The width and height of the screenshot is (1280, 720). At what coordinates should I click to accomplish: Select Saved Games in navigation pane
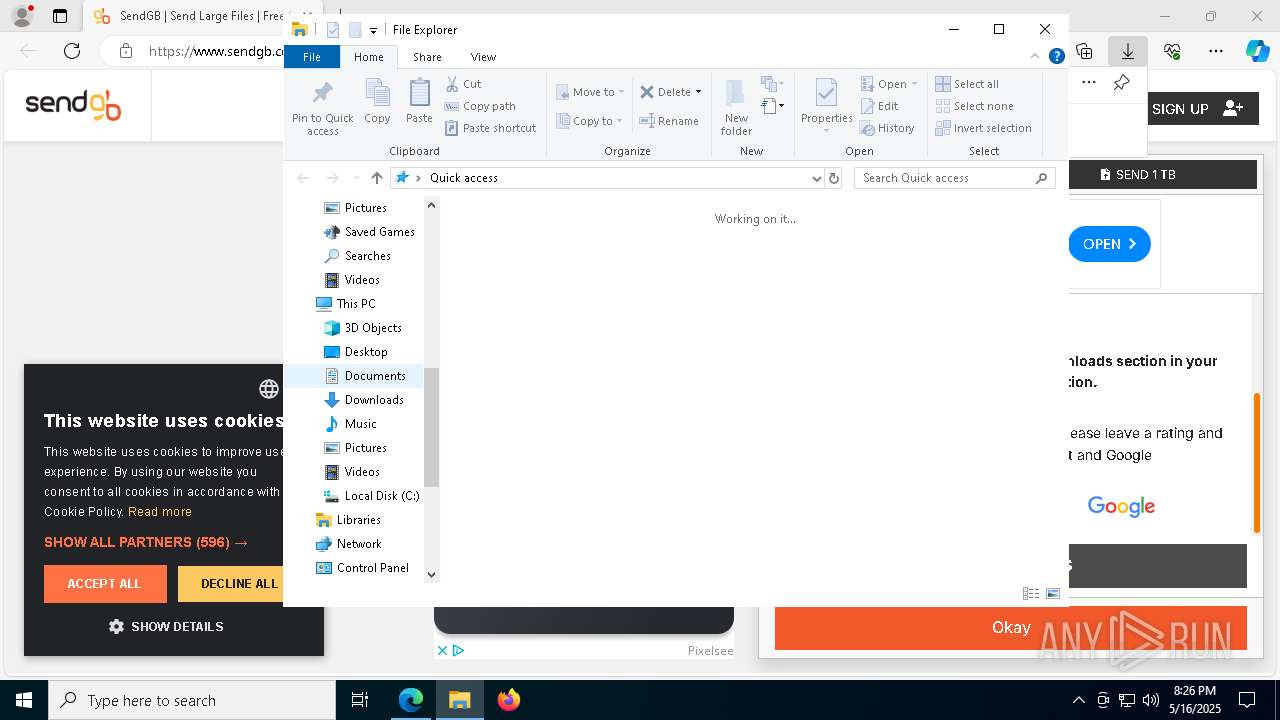379,232
